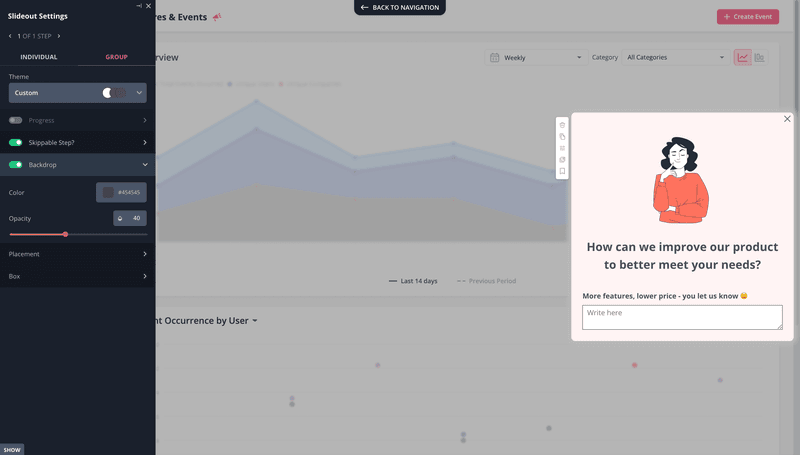Image resolution: width=800 pixels, height=455 pixels.
Task: Click the announcement megaphone icon beside Events
Action: pyautogui.click(x=217, y=17)
